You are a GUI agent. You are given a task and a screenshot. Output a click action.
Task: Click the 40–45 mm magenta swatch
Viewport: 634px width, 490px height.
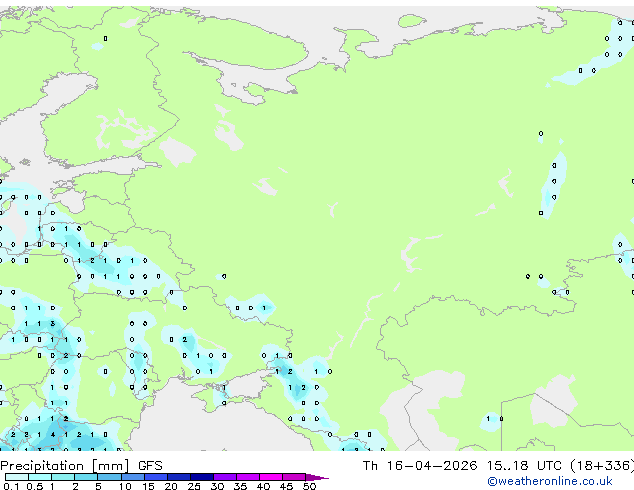(271, 477)
